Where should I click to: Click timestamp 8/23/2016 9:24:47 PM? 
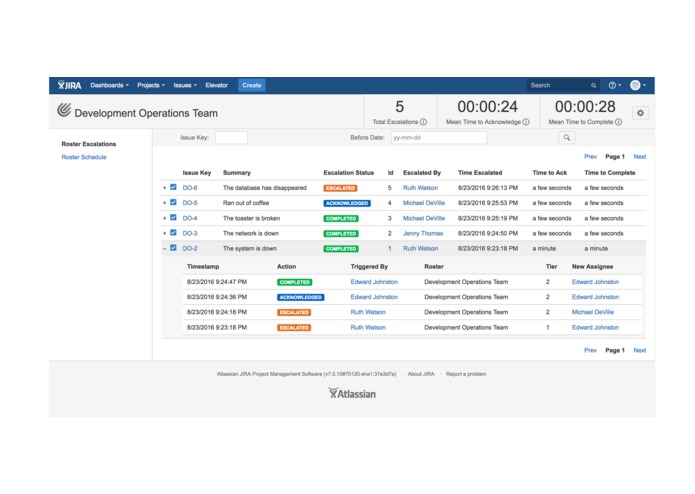pyautogui.click(x=217, y=282)
